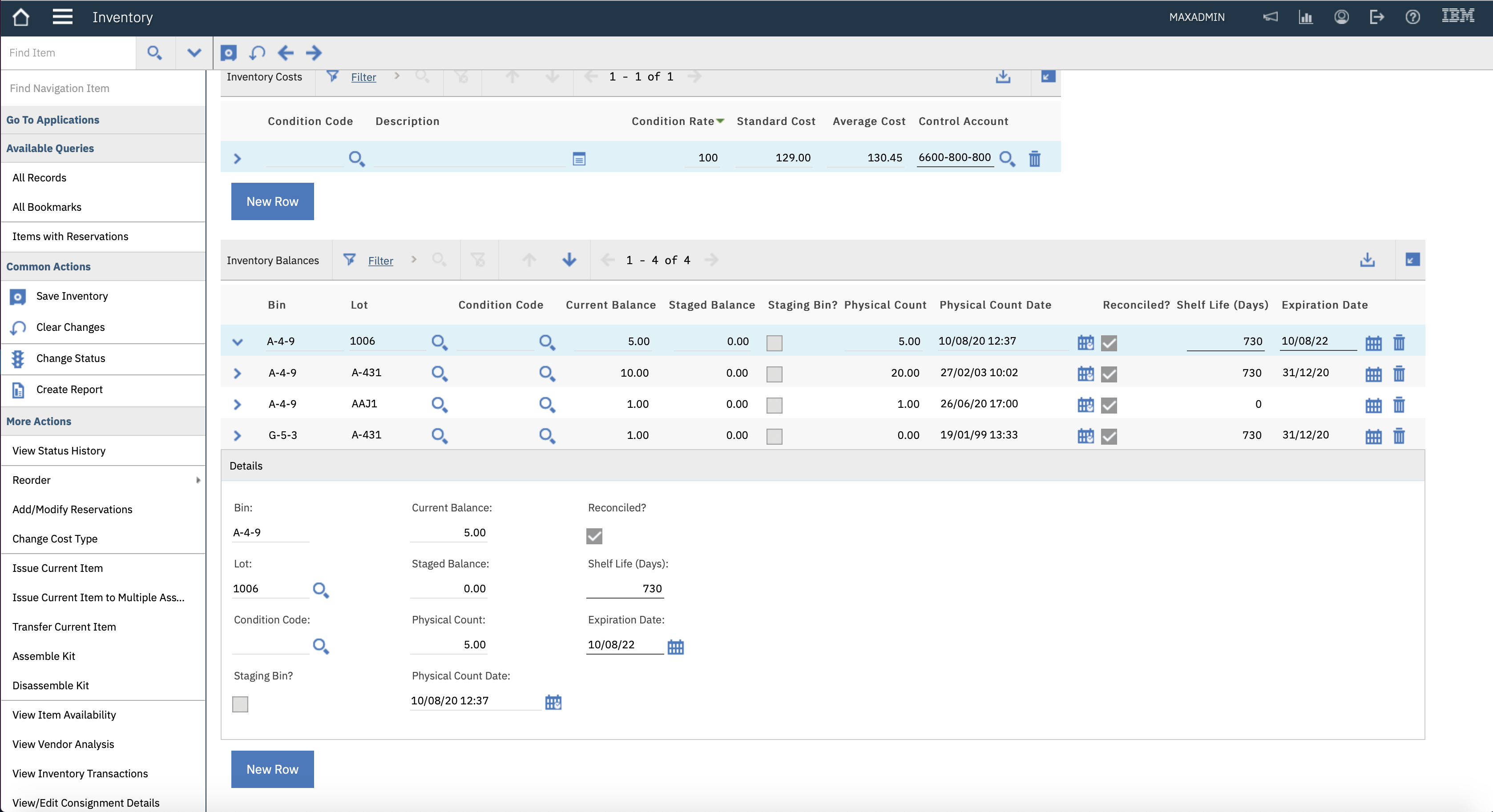The image size is (1493, 812).
Task: Clear Changes via the sidebar undo icon
Action: click(17, 327)
